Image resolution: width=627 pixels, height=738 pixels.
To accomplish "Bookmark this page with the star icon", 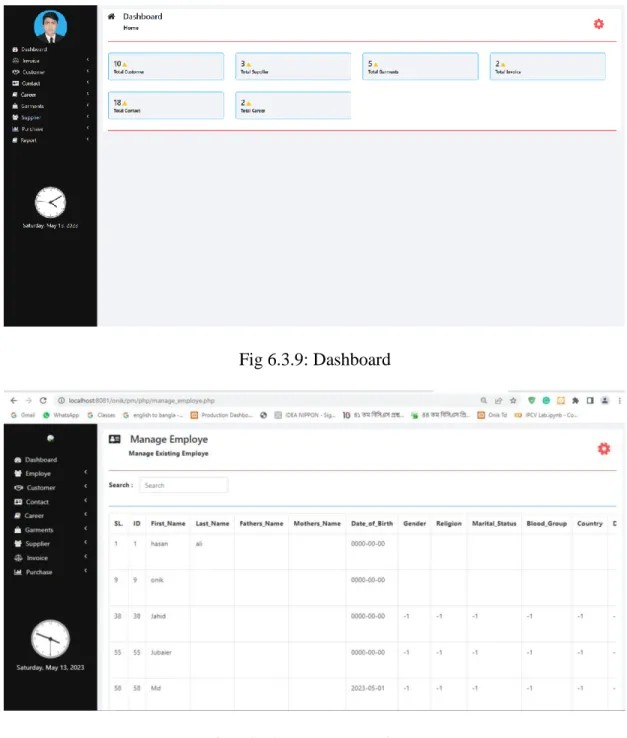I will (513, 401).
